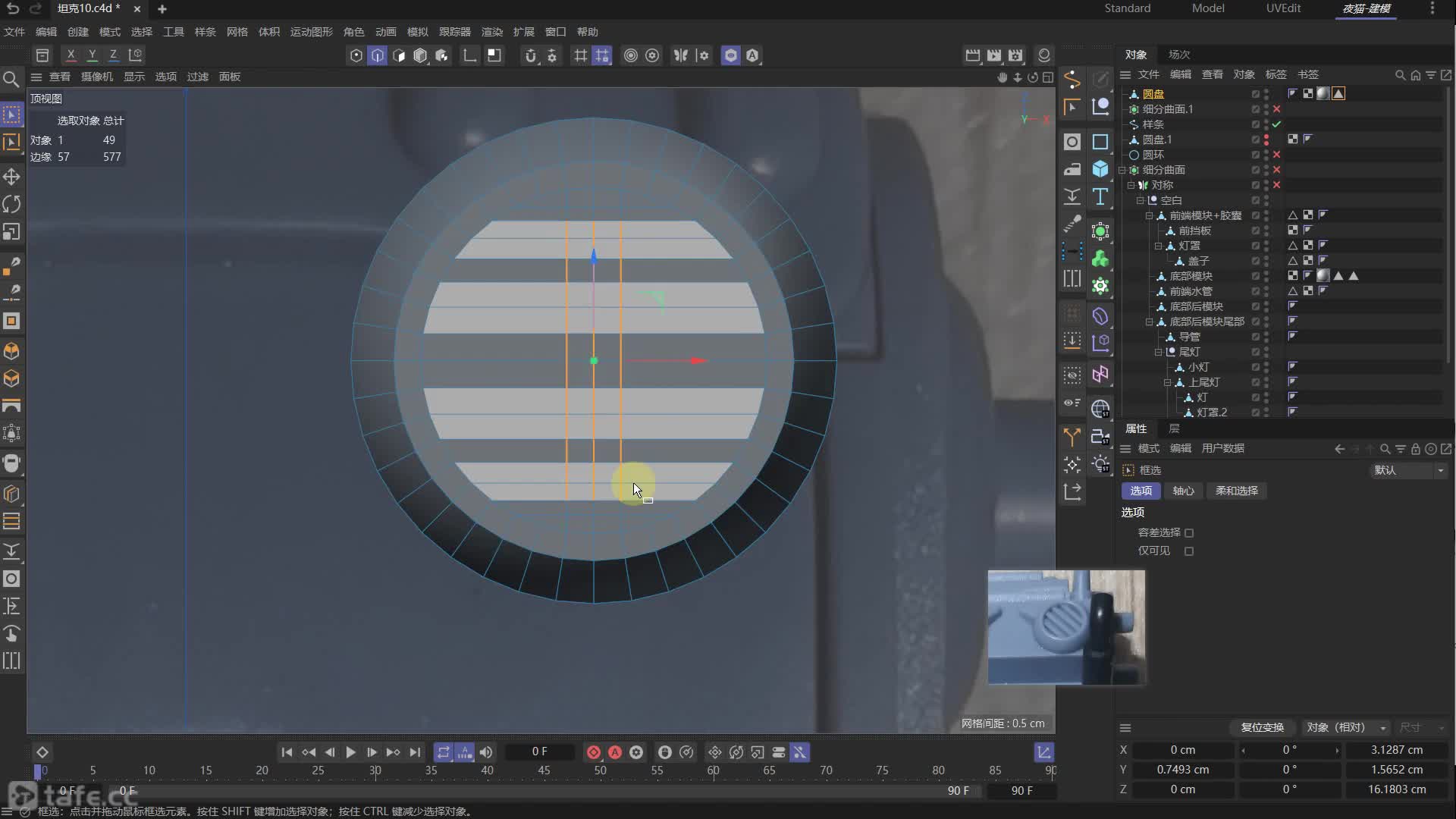Open the 运动图形 menu
Image resolution: width=1456 pixels, height=819 pixels.
312,32
